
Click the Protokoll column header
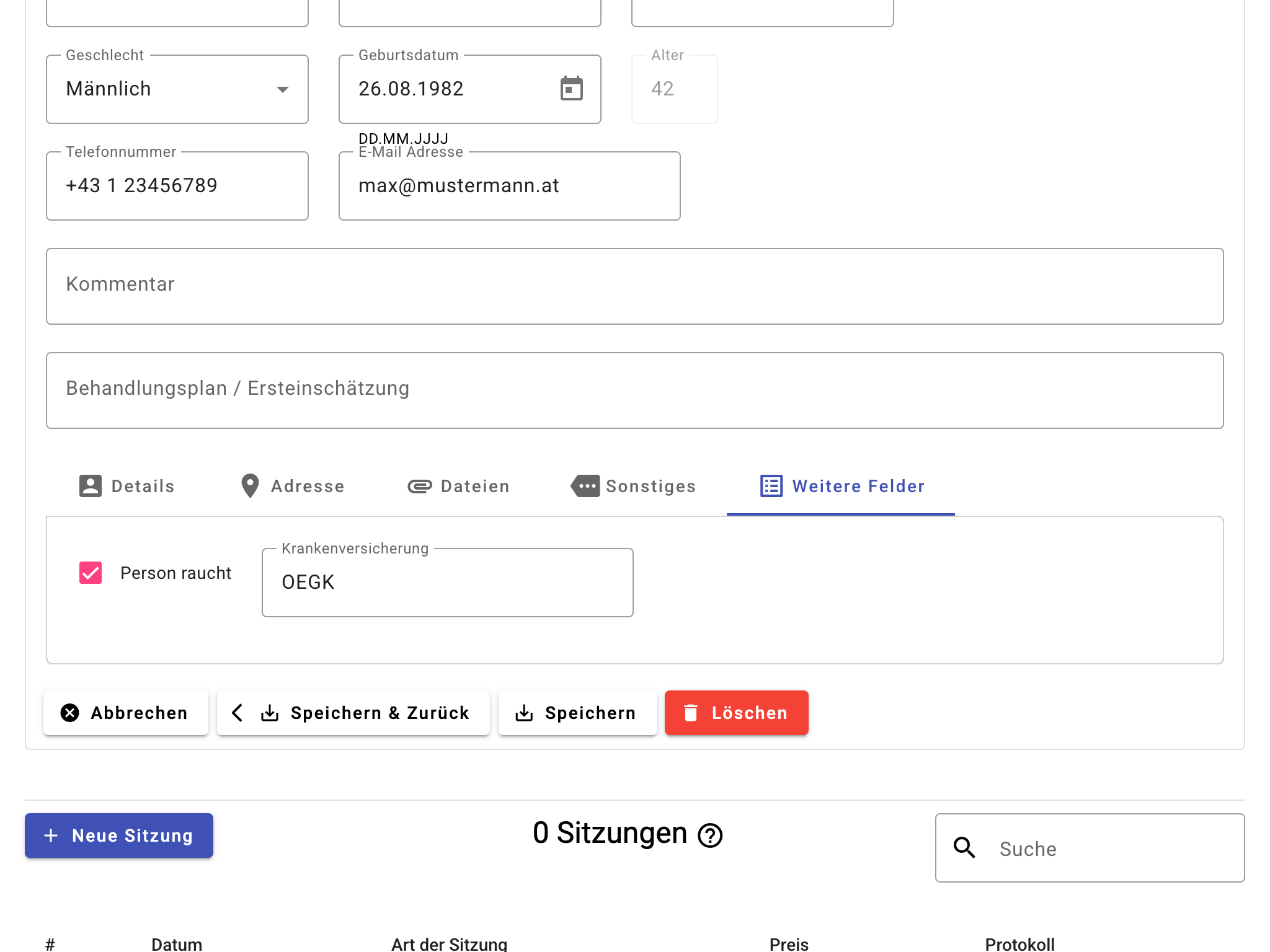(x=1019, y=944)
